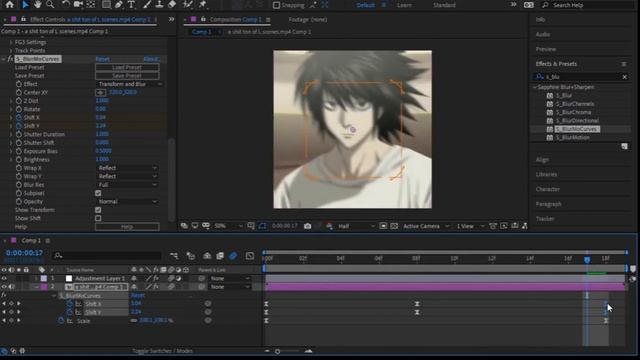The width and height of the screenshot is (640, 360).
Task: Click the Center XY crosshair button
Action: coord(100,92)
